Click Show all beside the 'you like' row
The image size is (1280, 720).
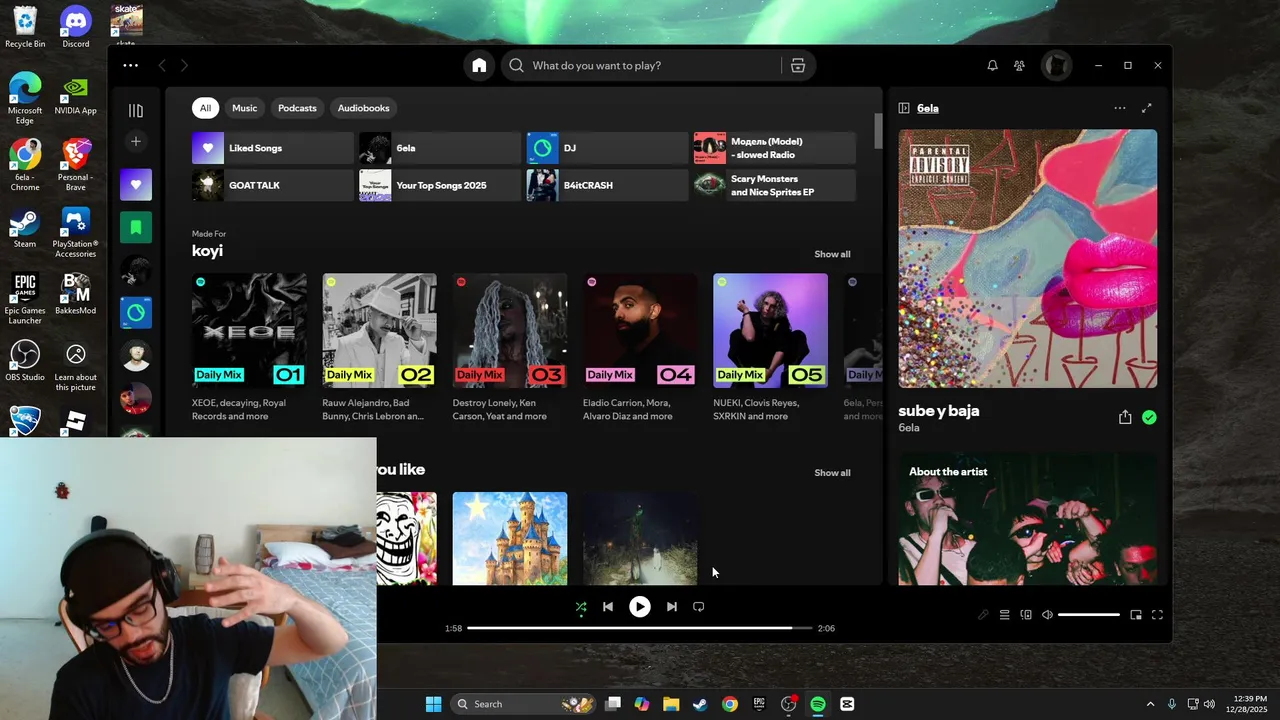point(832,473)
